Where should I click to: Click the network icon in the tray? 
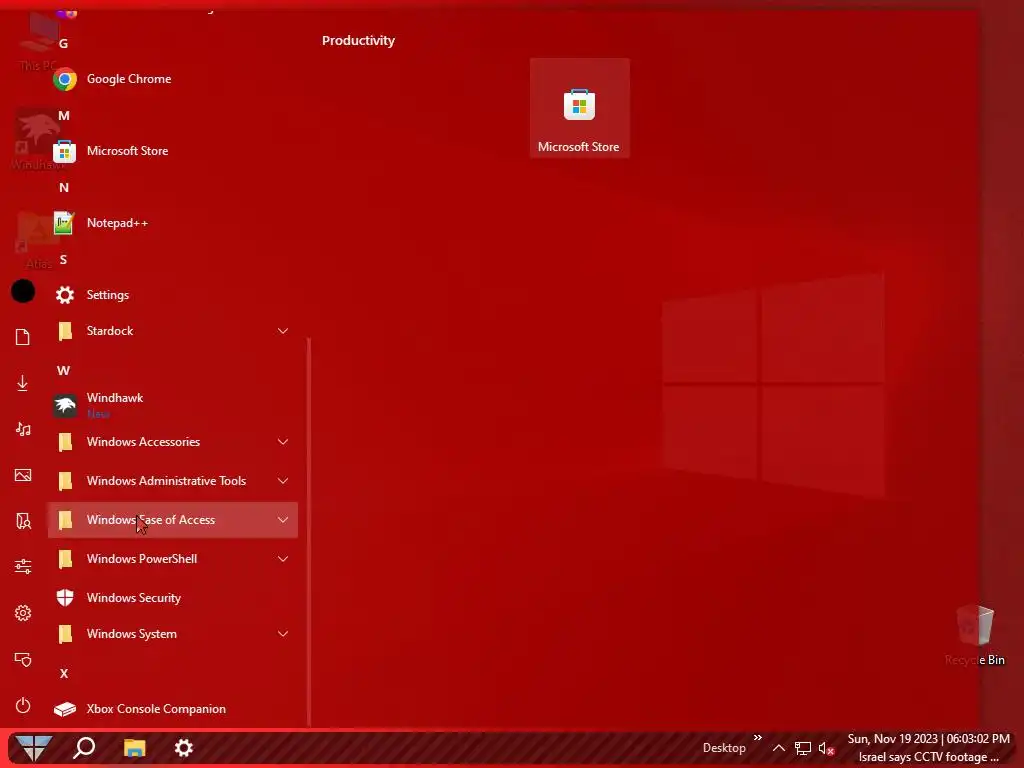pos(803,748)
